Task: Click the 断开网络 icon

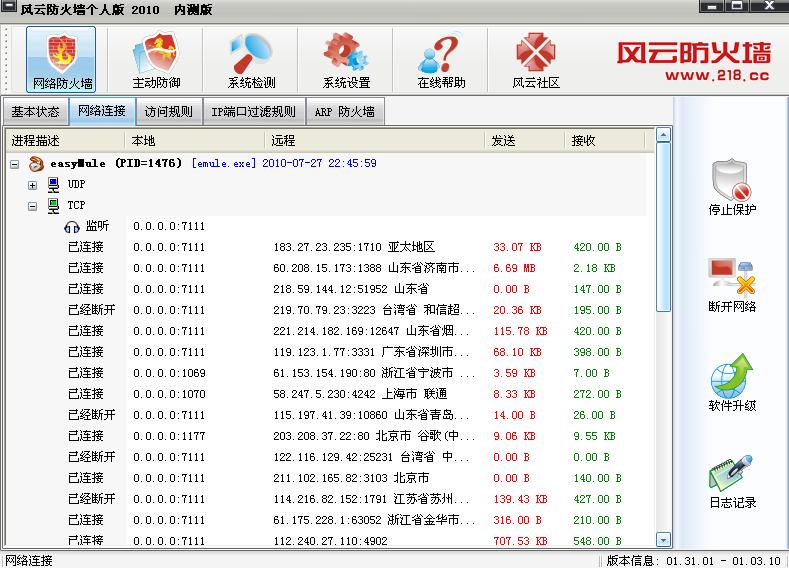Action: tap(732, 277)
